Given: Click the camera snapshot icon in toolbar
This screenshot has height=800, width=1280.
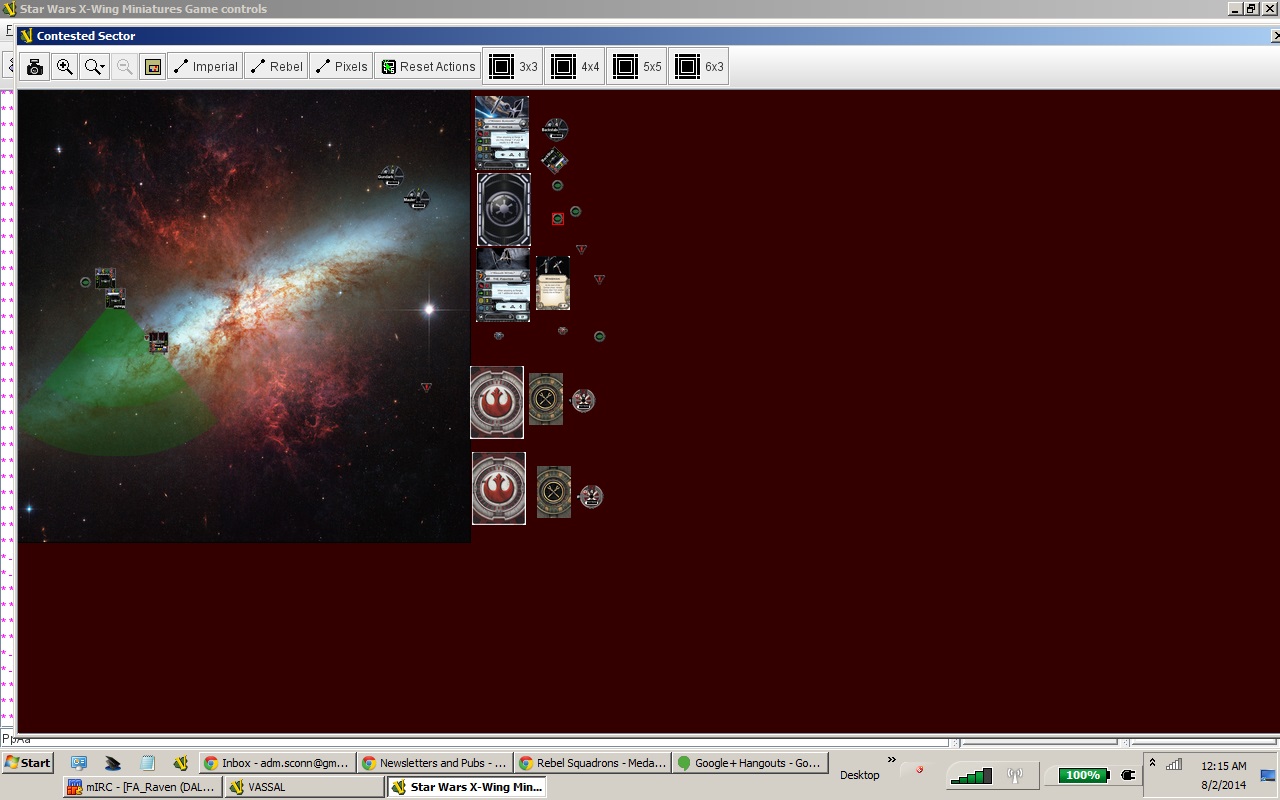Looking at the screenshot, I should tap(35, 67).
